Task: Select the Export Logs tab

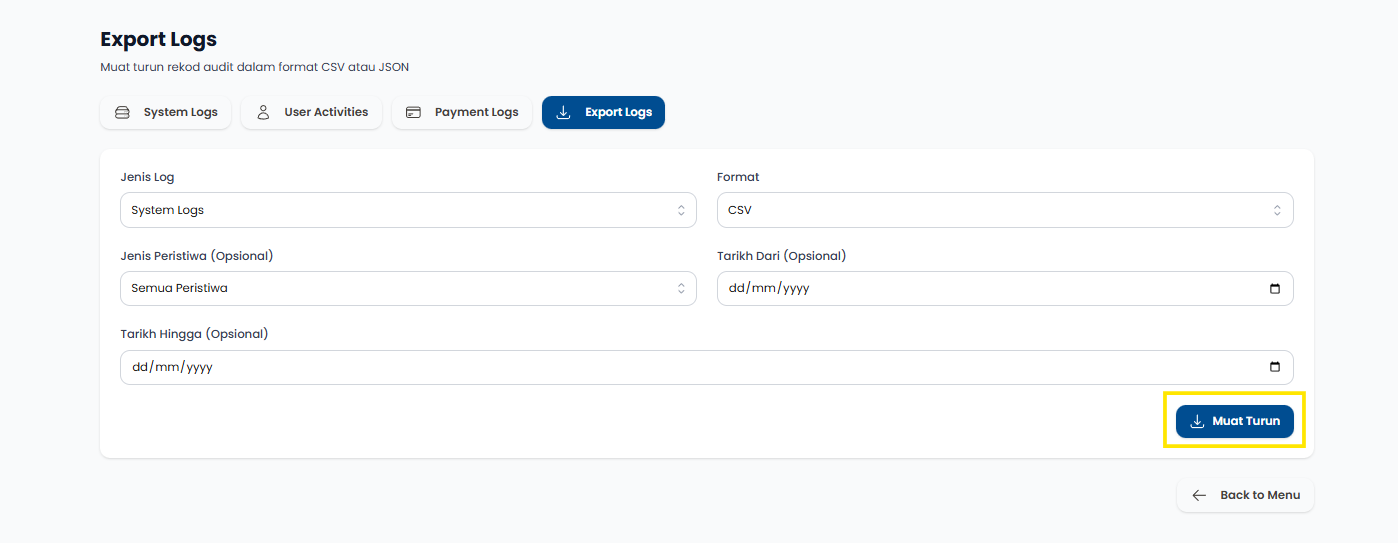Action: tap(603, 113)
